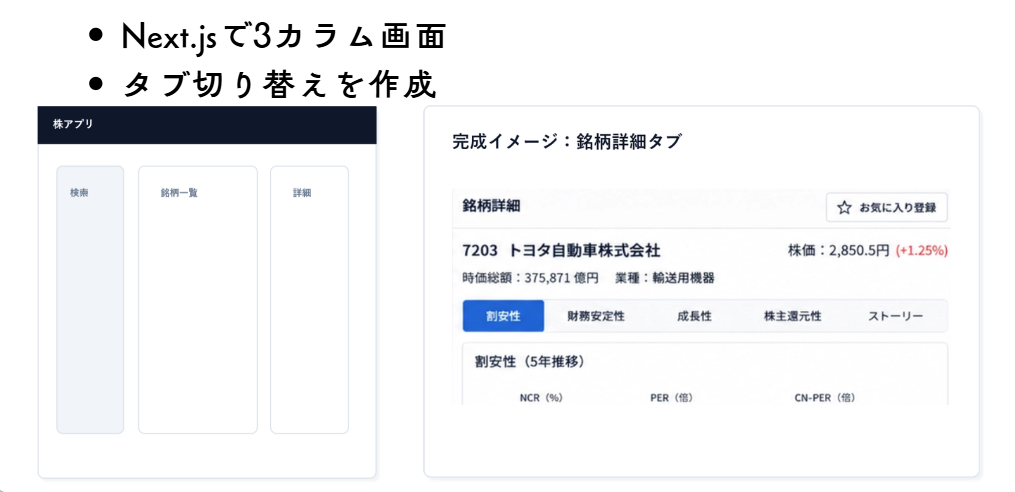1015x492 pixels.
Task: Click the お気に入り登録 button
Action: 887,208
